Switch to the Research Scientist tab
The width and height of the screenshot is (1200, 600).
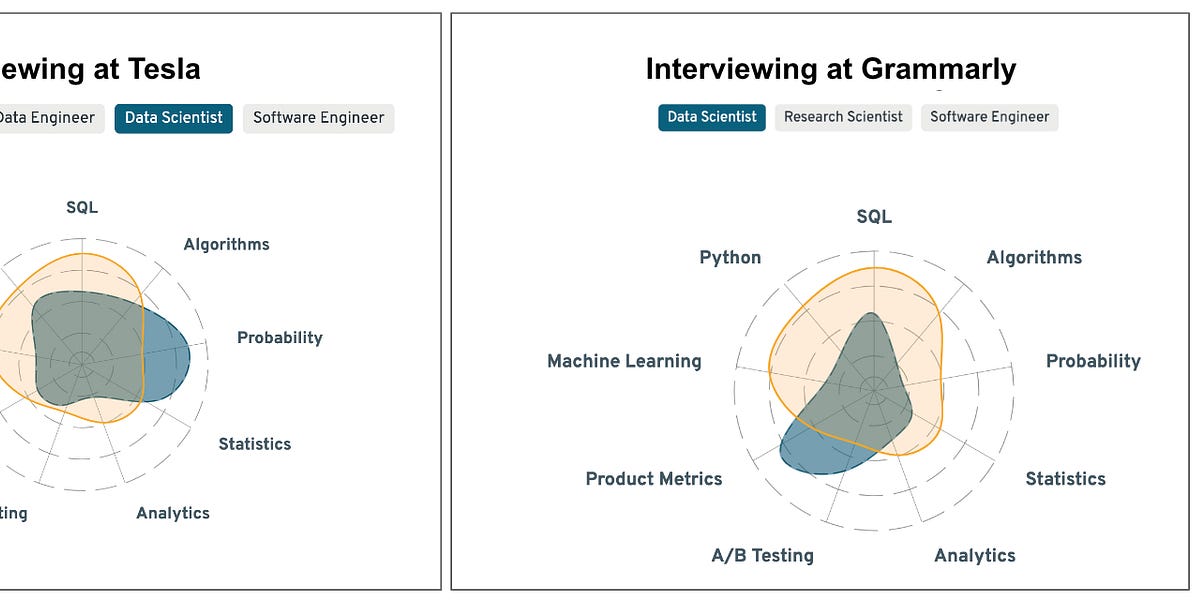(x=843, y=117)
